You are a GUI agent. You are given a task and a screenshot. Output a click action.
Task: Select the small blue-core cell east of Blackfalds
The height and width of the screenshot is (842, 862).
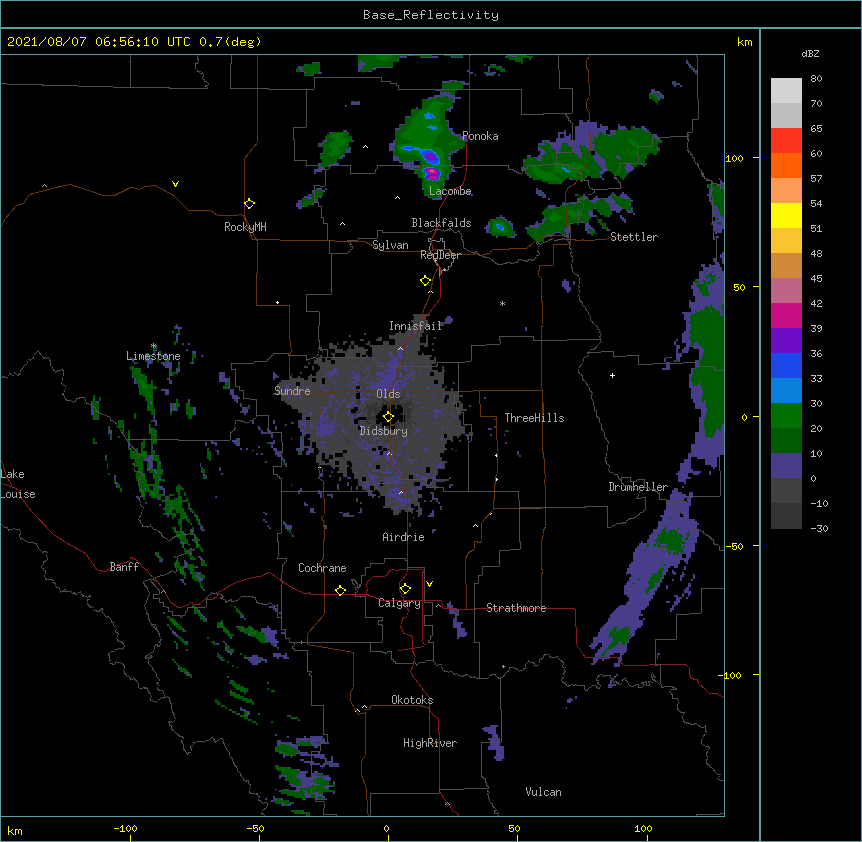(500, 226)
